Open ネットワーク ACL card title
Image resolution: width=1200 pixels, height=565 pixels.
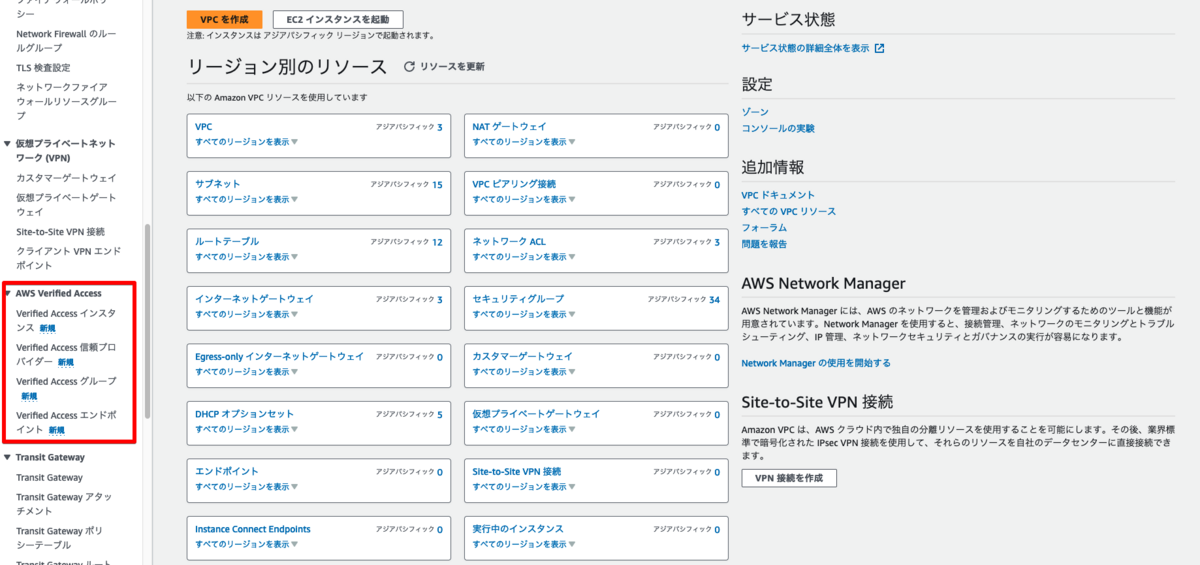coord(509,241)
